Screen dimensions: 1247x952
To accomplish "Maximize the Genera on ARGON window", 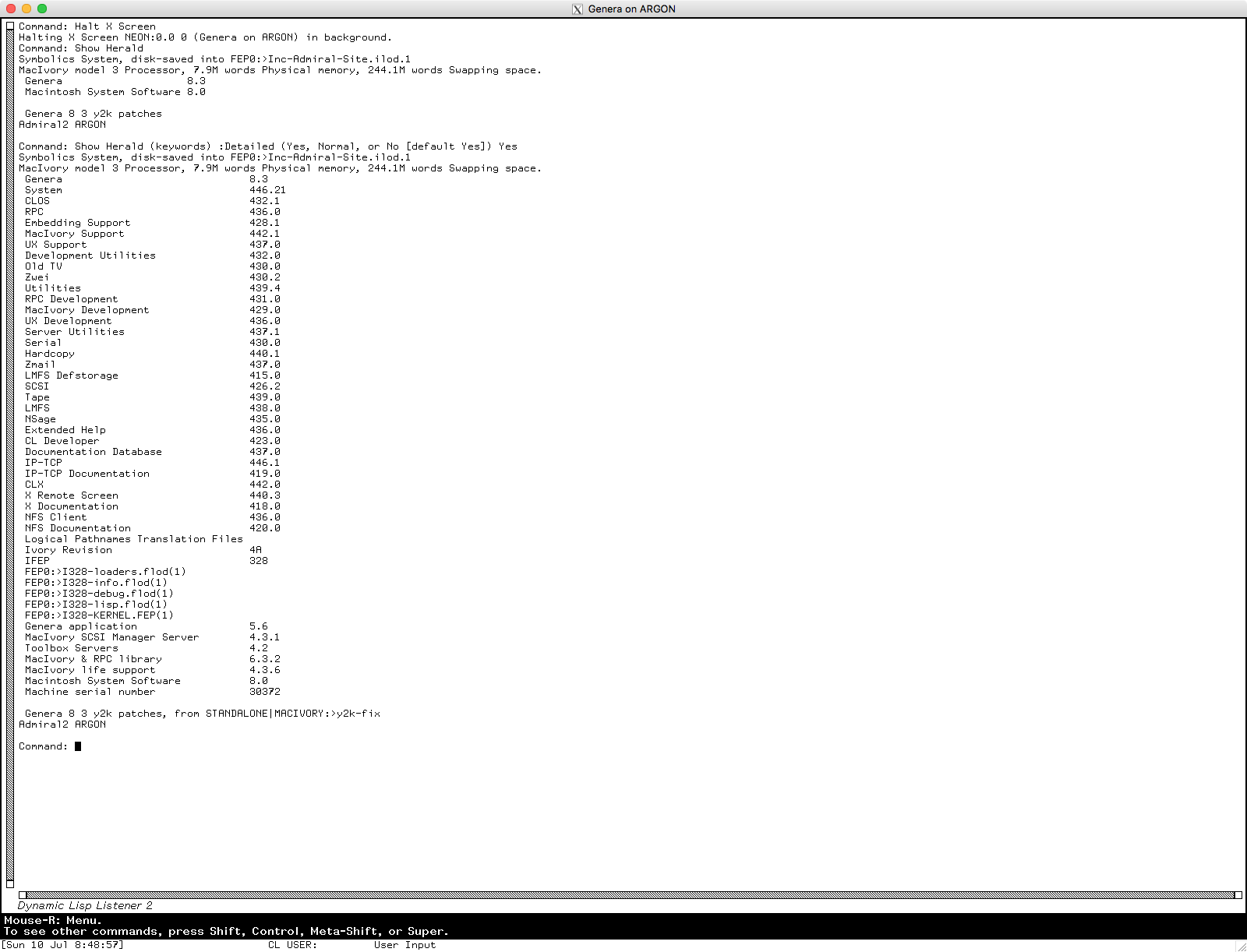I will click(x=42, y=9).
